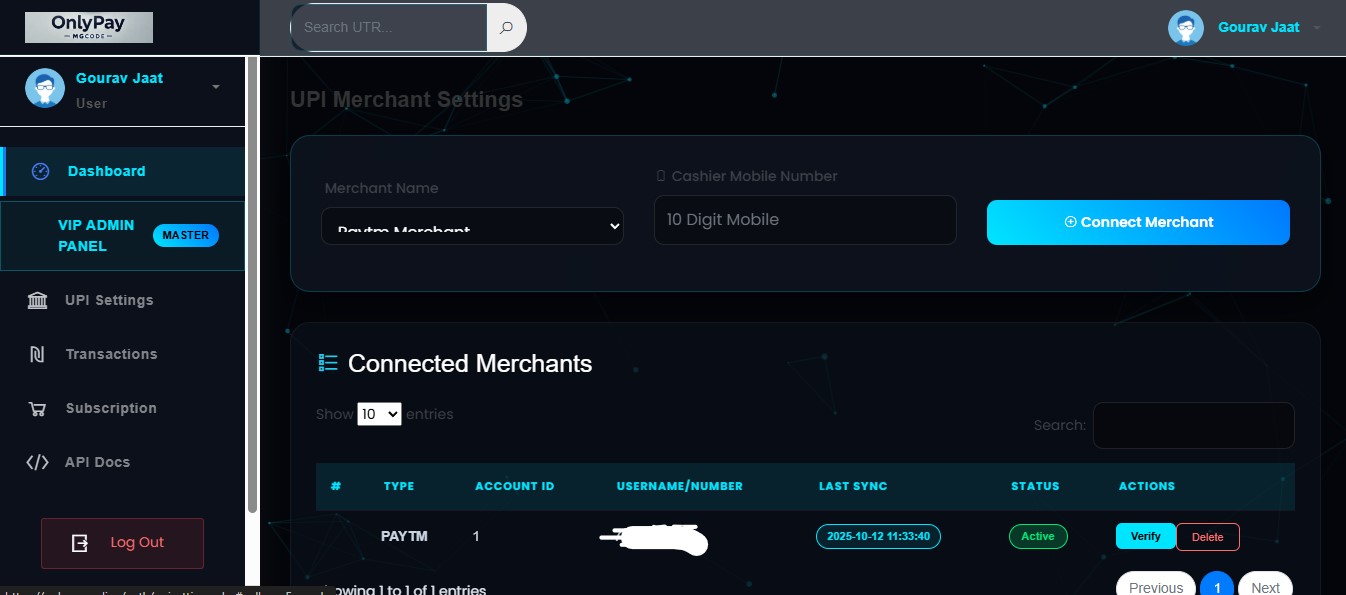Click the search magnifier icon button

click(506, 27)
